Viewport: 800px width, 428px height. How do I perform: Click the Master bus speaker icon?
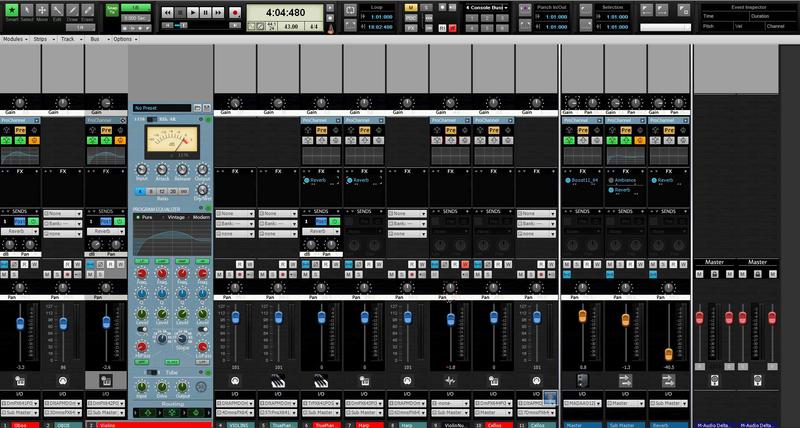coord(582,381)
